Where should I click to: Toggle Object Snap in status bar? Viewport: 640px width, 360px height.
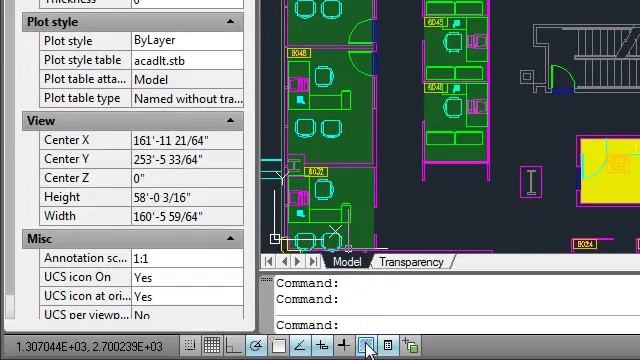278,346
